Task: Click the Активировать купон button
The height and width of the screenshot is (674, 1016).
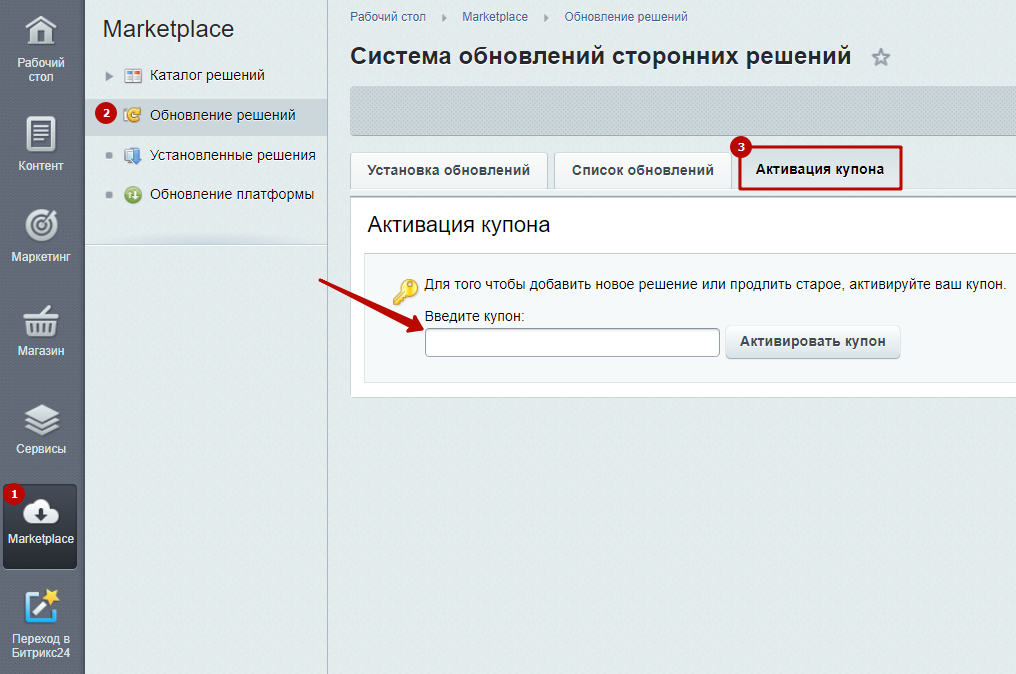Action: pos(813,342)
